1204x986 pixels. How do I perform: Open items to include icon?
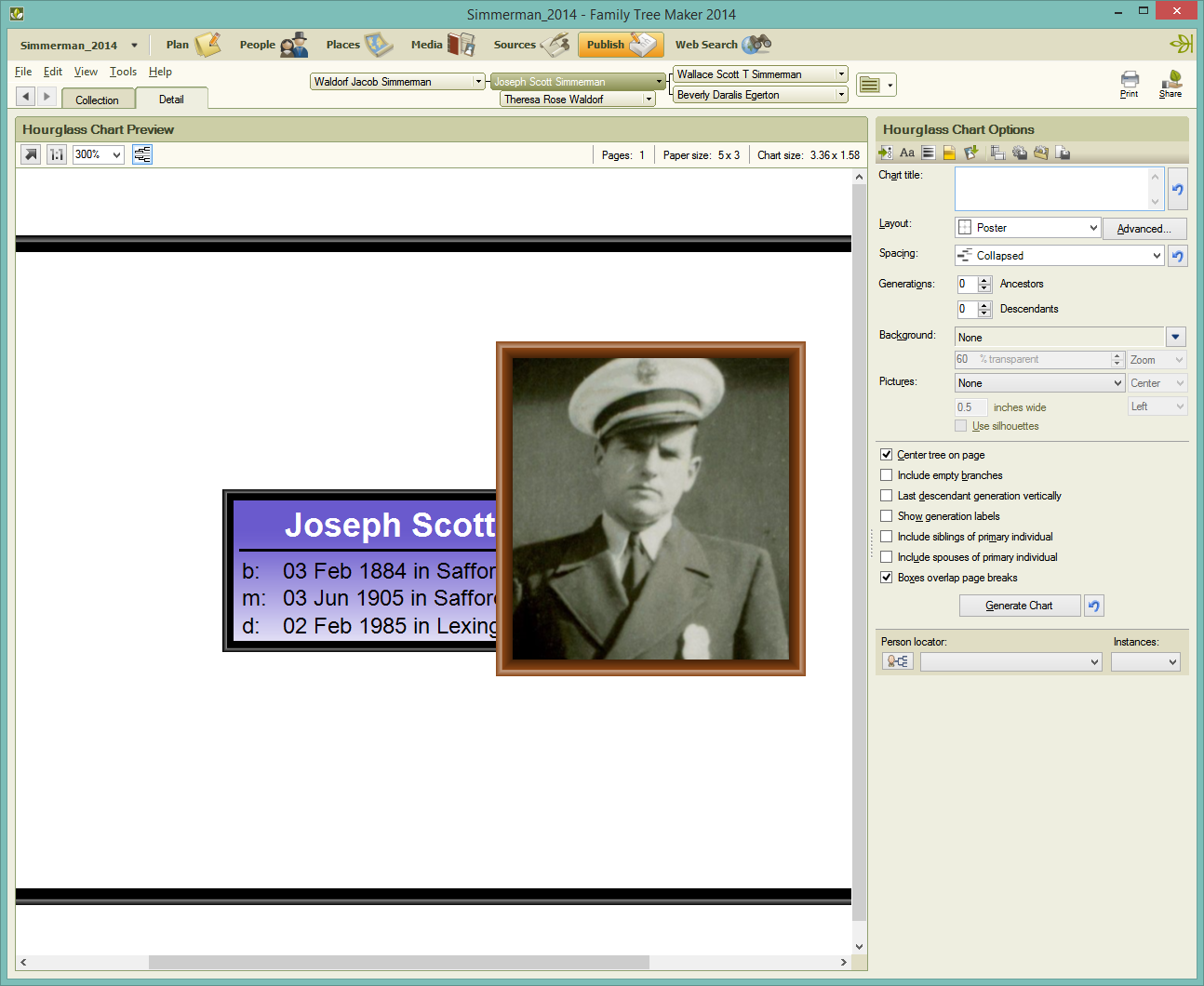(x=885, y=153)
